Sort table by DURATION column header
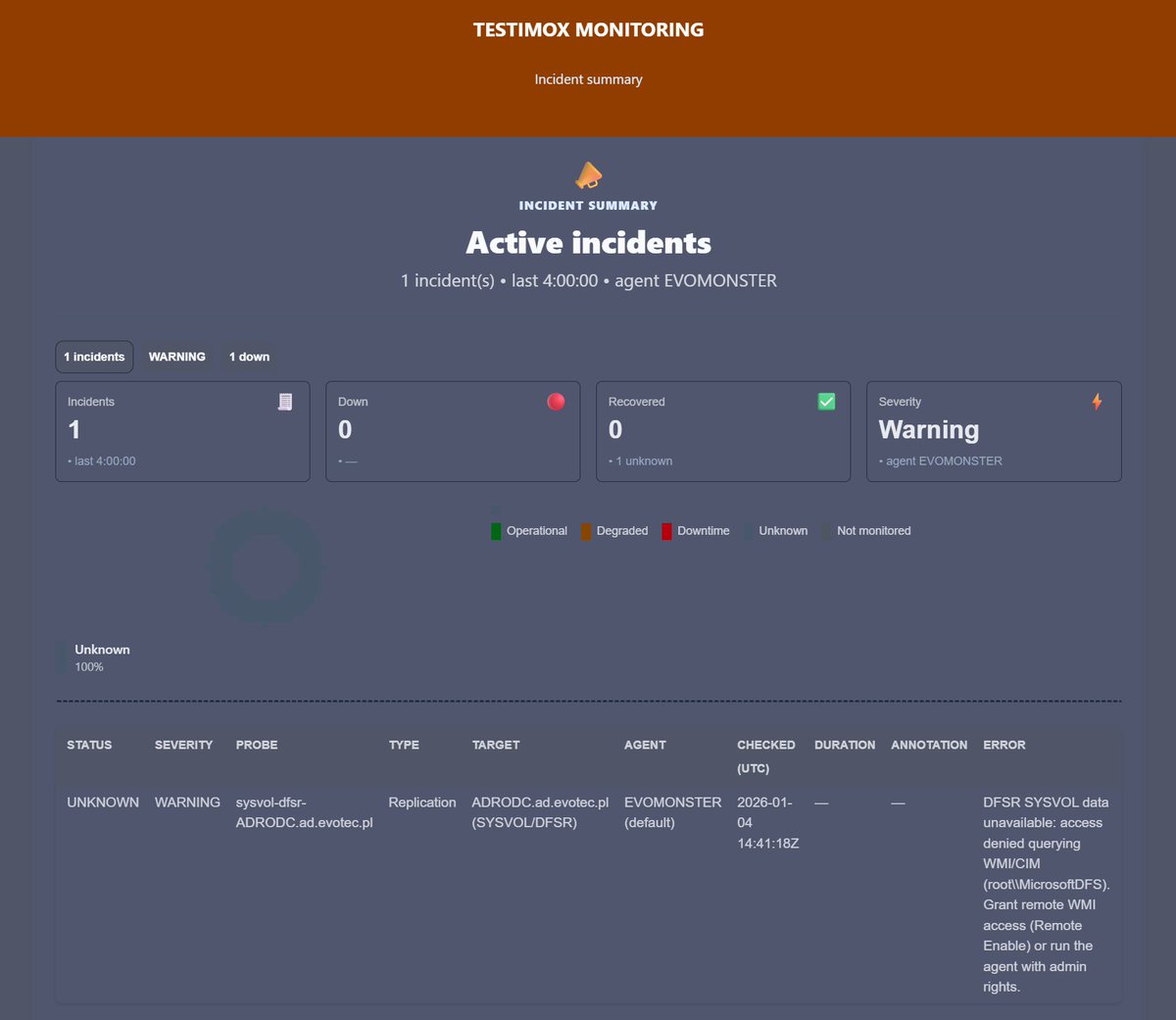Viewport: 1176px width, 1020px height. [x=845, y=745]
